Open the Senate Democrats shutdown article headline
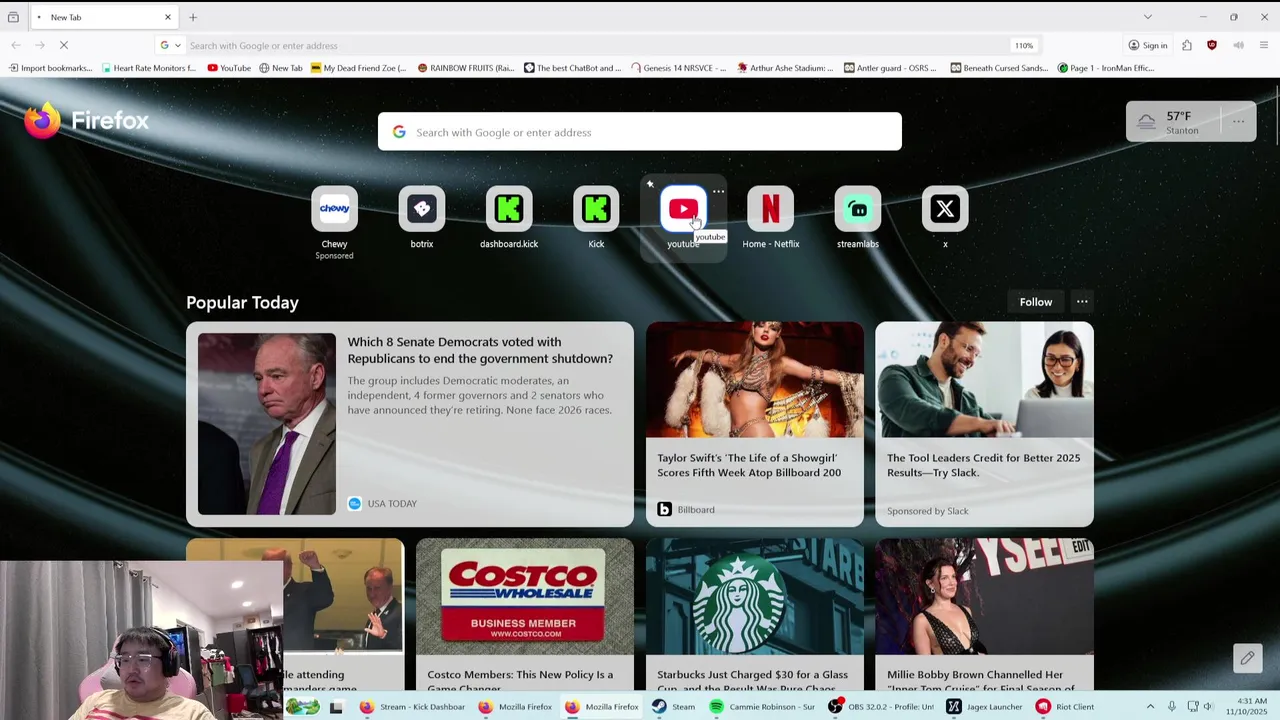The width and height of the screenshot is (1280, 720). (480, 350)
